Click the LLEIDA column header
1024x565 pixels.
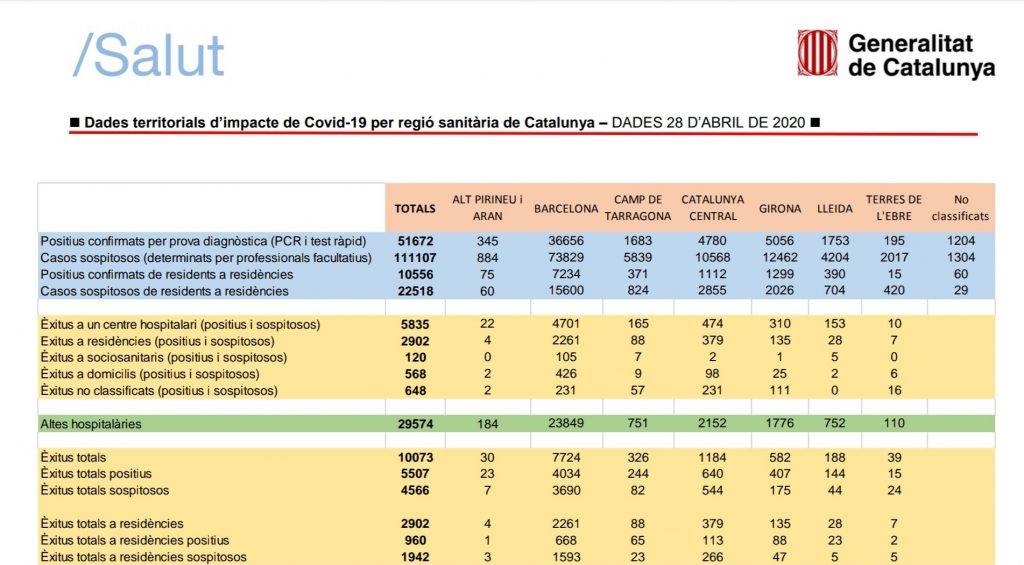[x=835, y=208]
